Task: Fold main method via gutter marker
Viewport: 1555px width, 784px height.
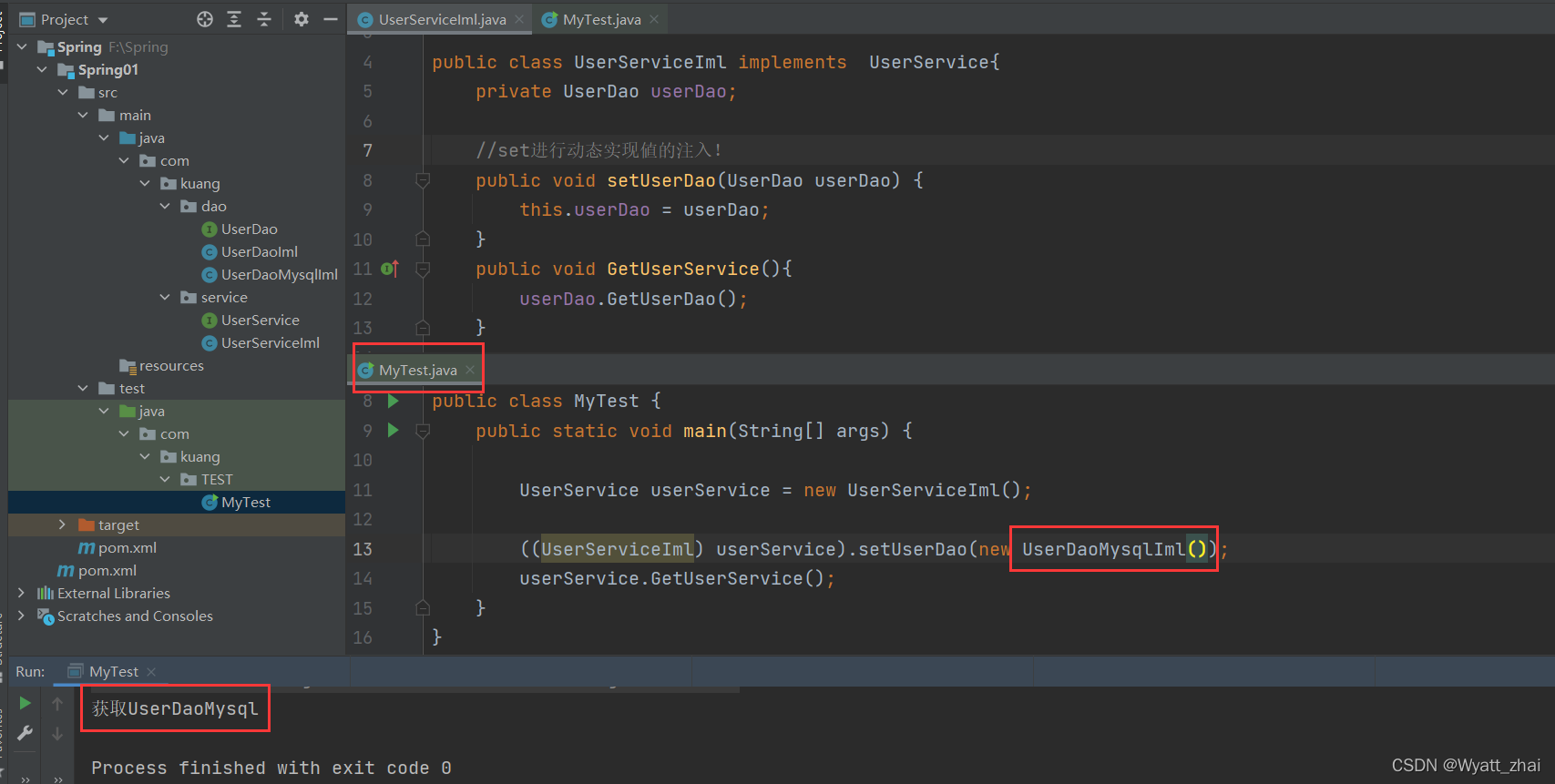Action: (x=423, y=431)
